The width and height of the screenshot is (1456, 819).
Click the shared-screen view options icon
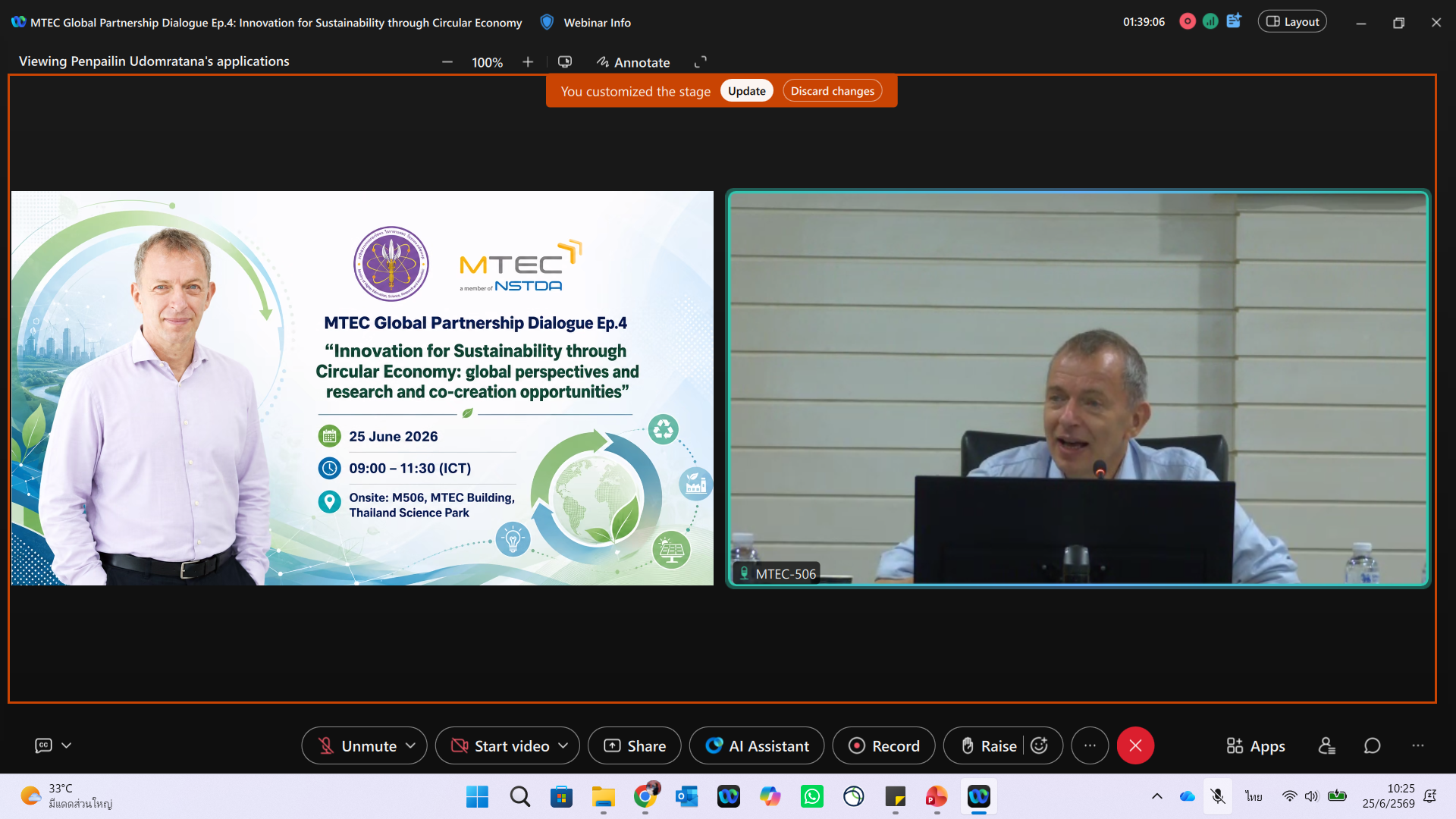[x=565, y=62]
